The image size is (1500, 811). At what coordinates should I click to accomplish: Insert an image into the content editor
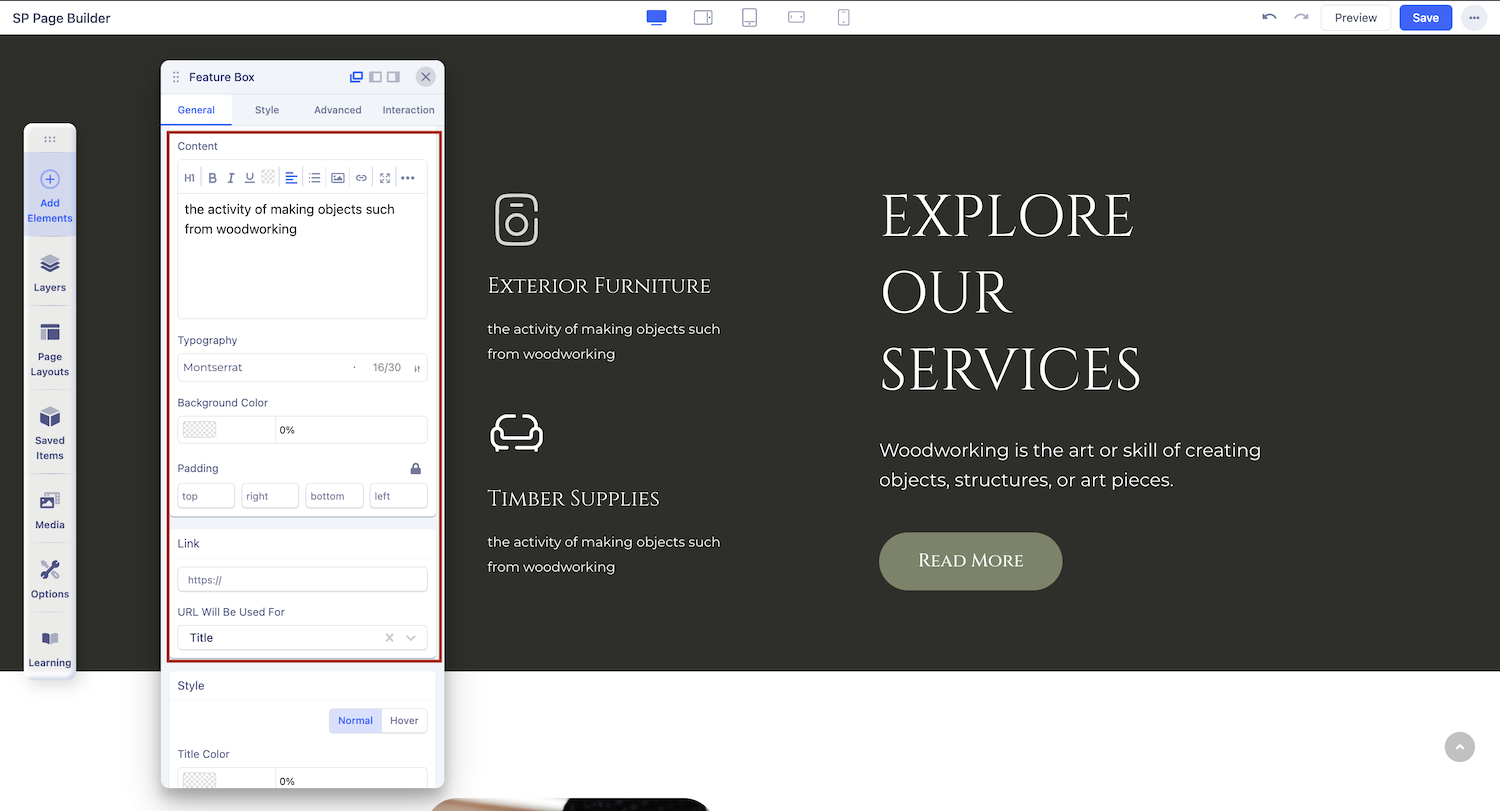click(338, 178)
